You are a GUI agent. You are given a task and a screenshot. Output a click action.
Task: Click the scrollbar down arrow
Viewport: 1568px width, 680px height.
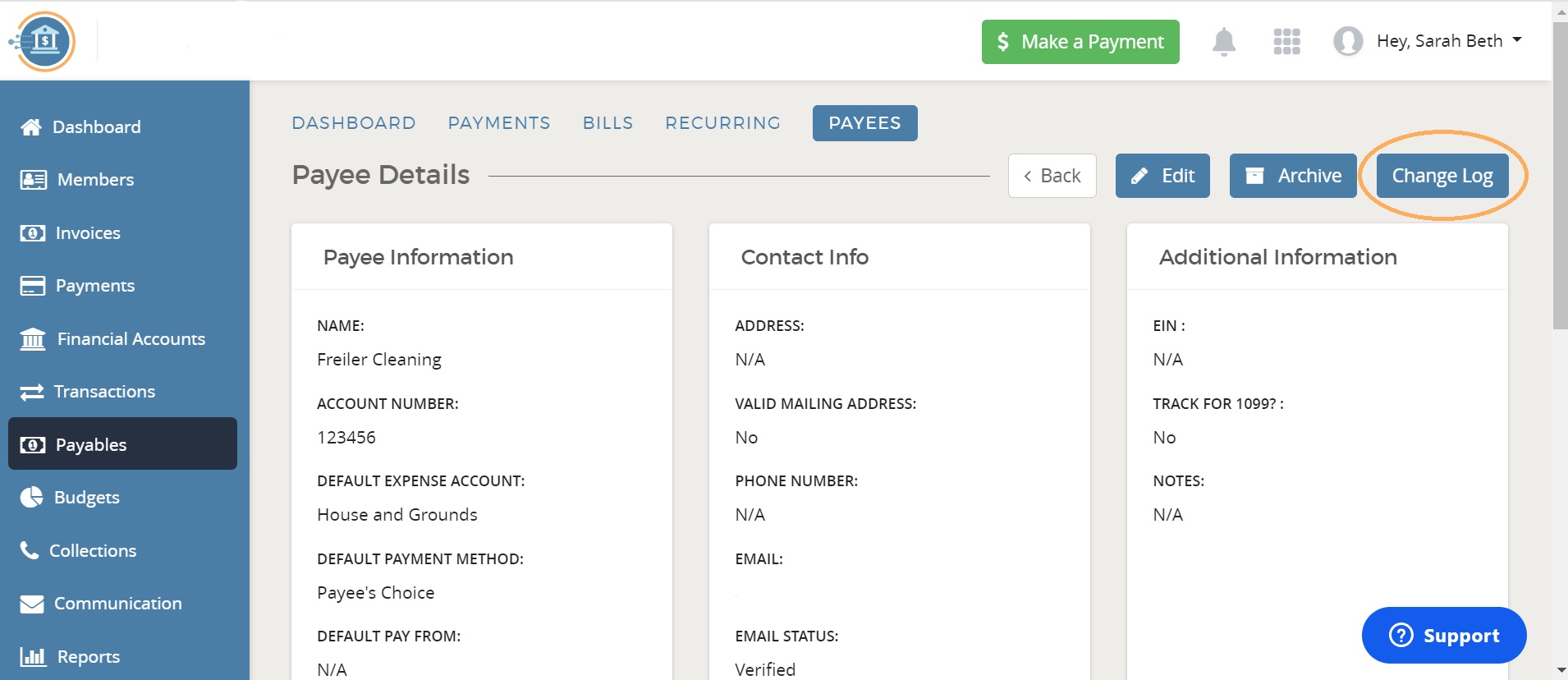[1560, 671]
